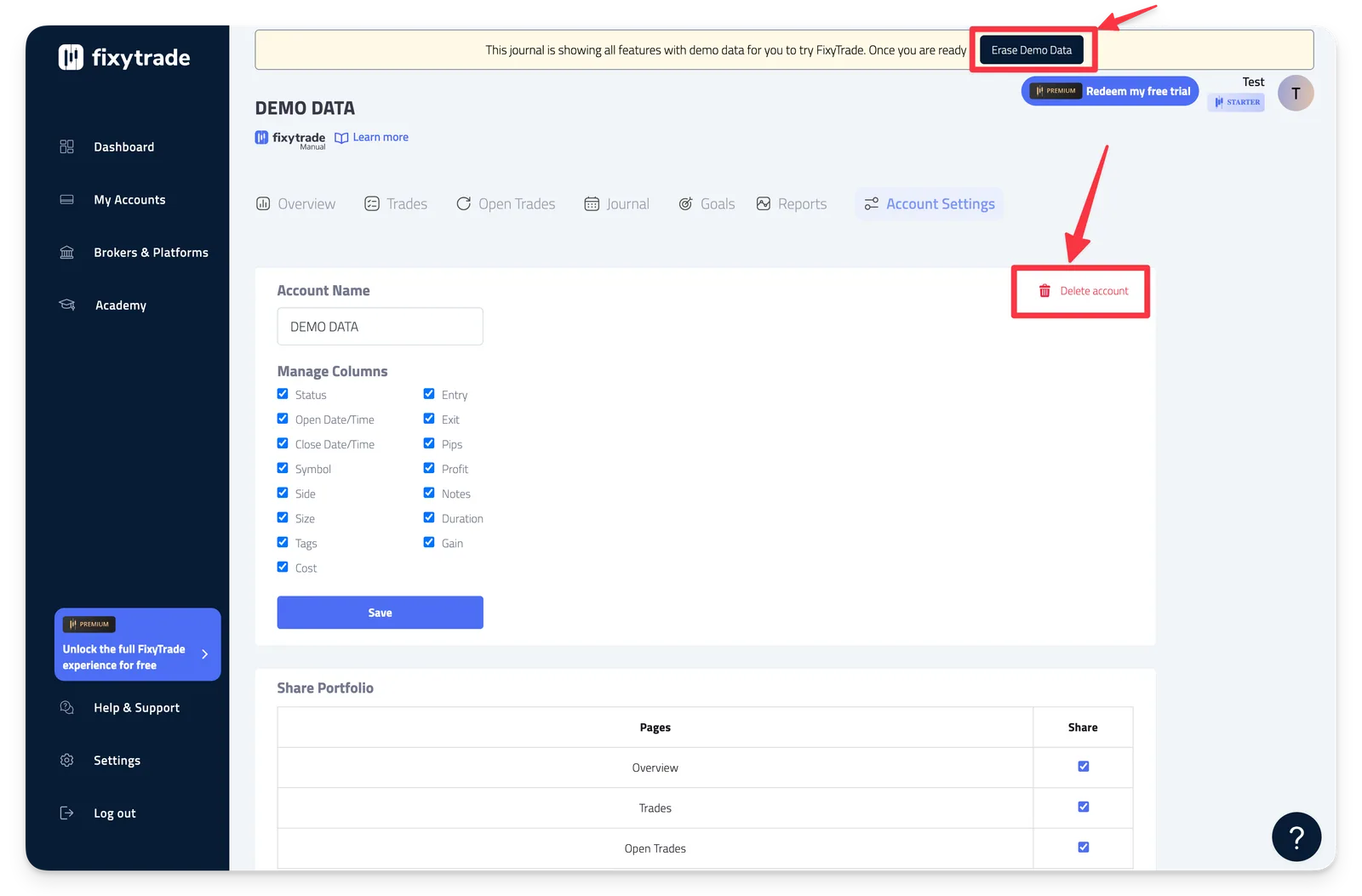The width and height of the screenshot is (1362, 896).
Task: Click the Dashboard grid icon
Action: pos(66,146)
